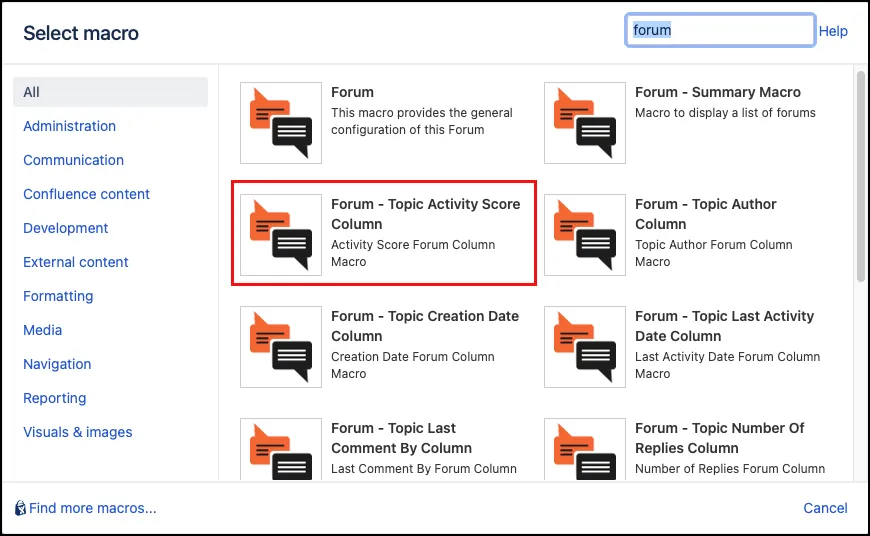Choose the Topic Last Activity Date icon
The image size is (870, 536).
tap(585, 347)
